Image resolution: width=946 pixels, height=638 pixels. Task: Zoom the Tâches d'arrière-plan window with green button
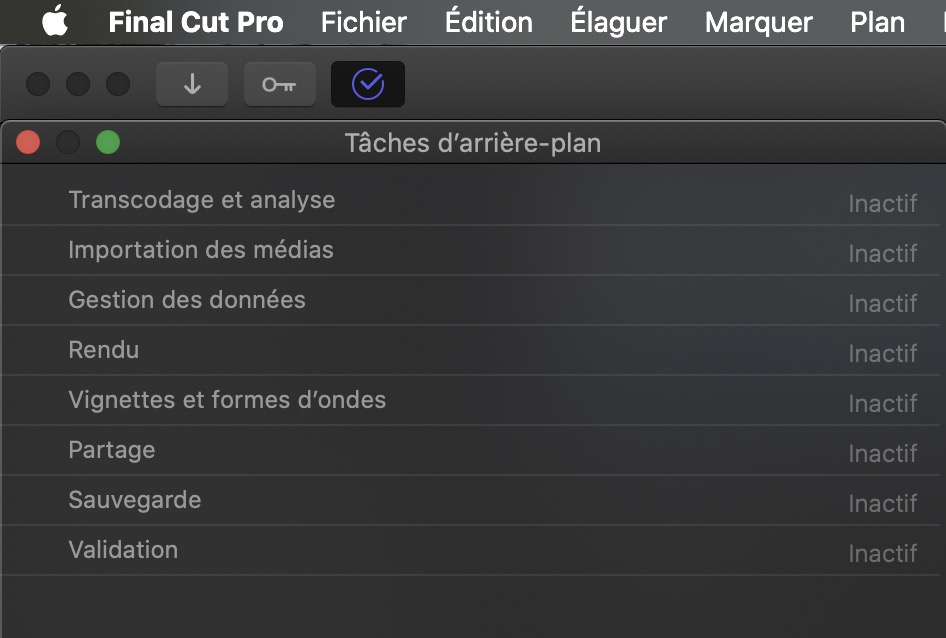click(108, 142)
